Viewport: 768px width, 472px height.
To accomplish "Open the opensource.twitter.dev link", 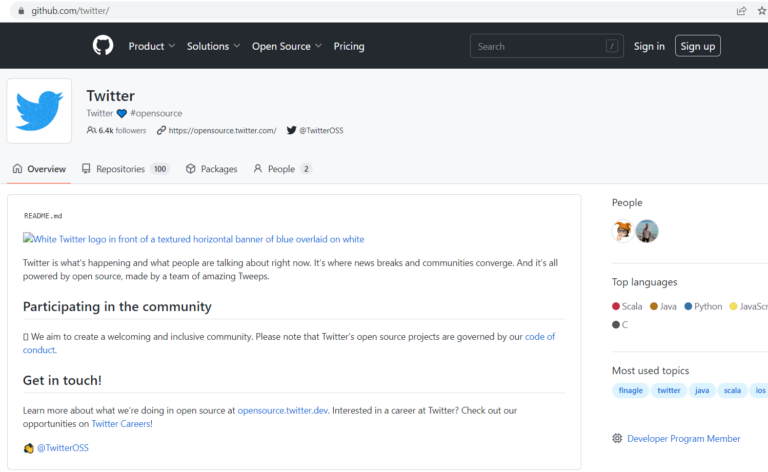I will pos(283,410).
